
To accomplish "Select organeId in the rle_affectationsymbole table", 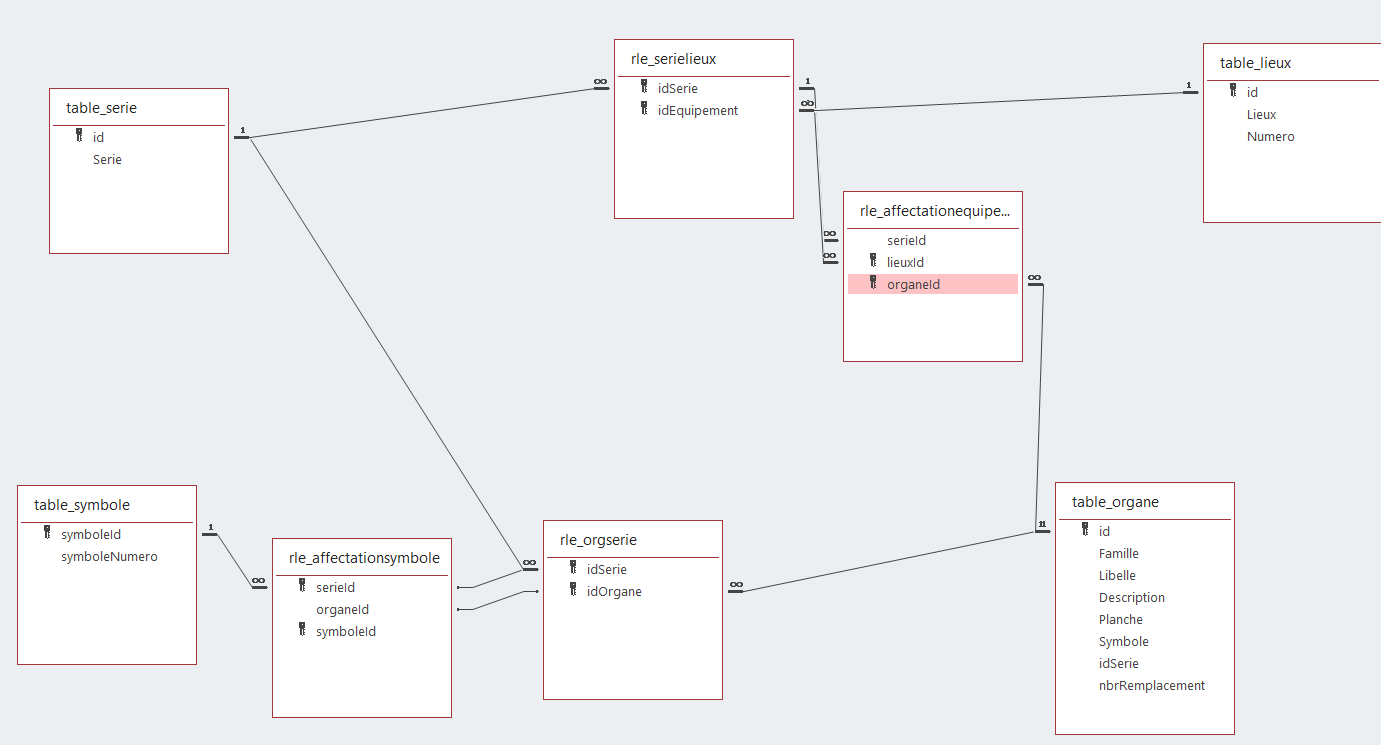I will point(342,609).
